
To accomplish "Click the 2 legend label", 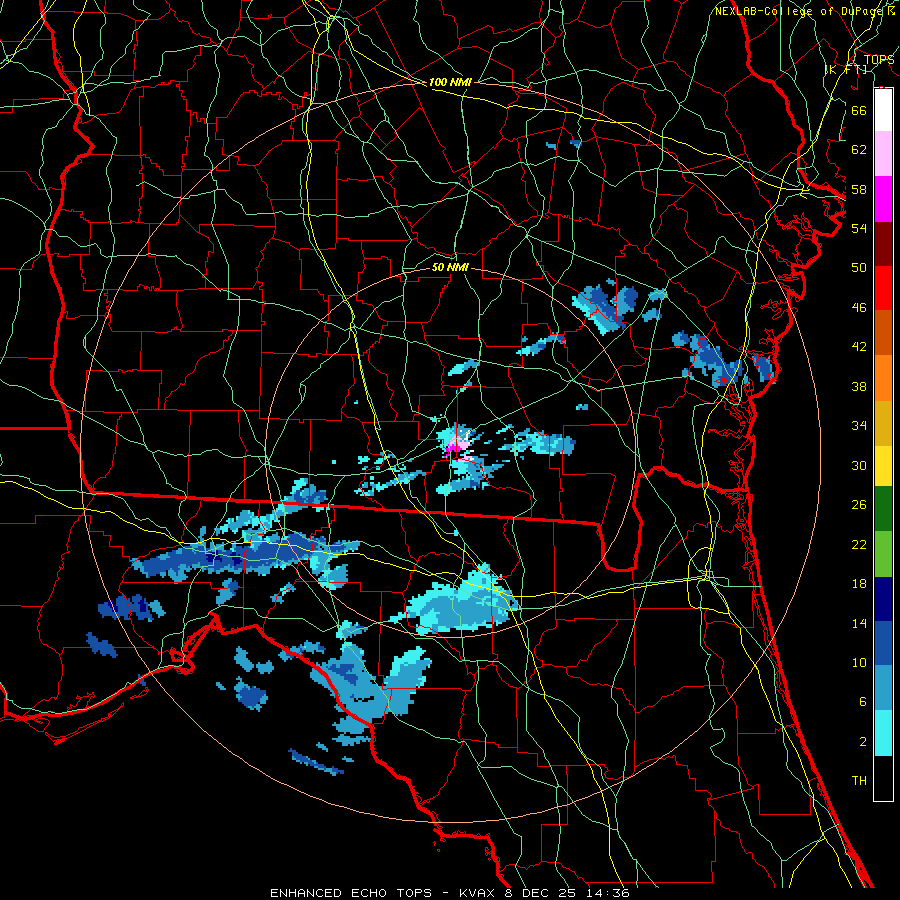I will (x=862, y=742).
